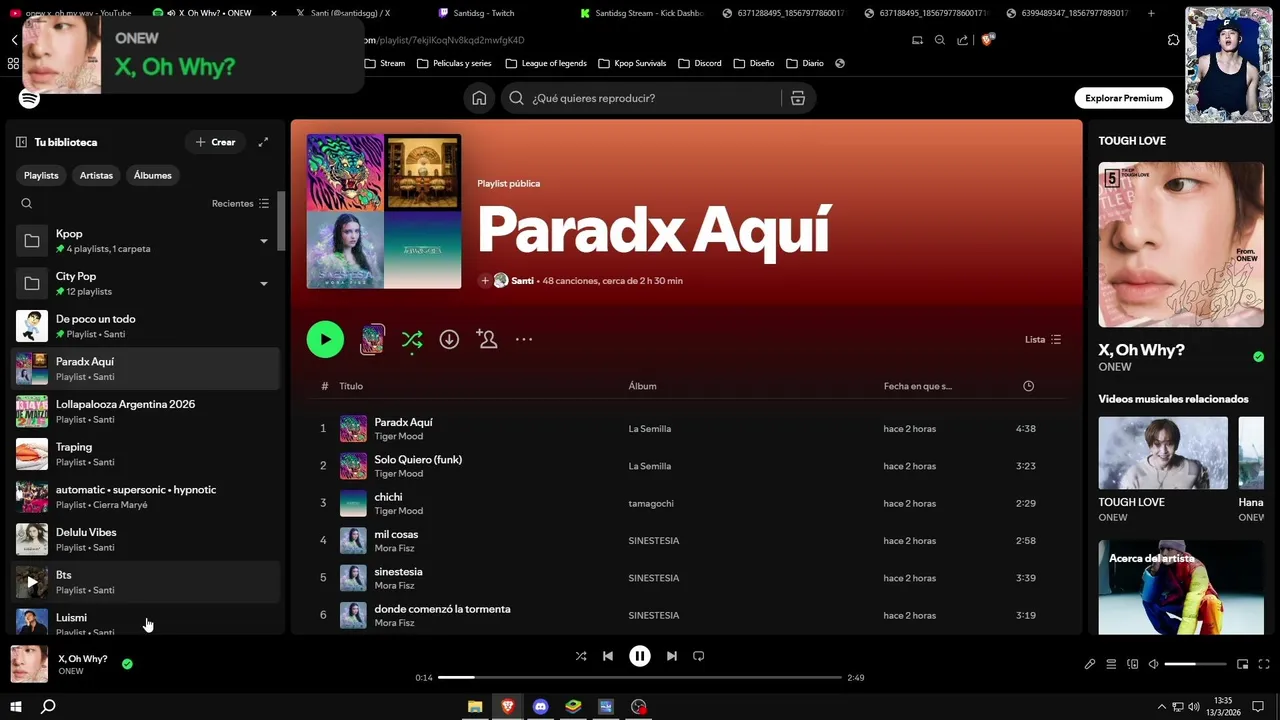Pause the current song
Image resolution: width=1280 pixels, height=720 pixels.
pyautogui.click(x=640, y=656)
